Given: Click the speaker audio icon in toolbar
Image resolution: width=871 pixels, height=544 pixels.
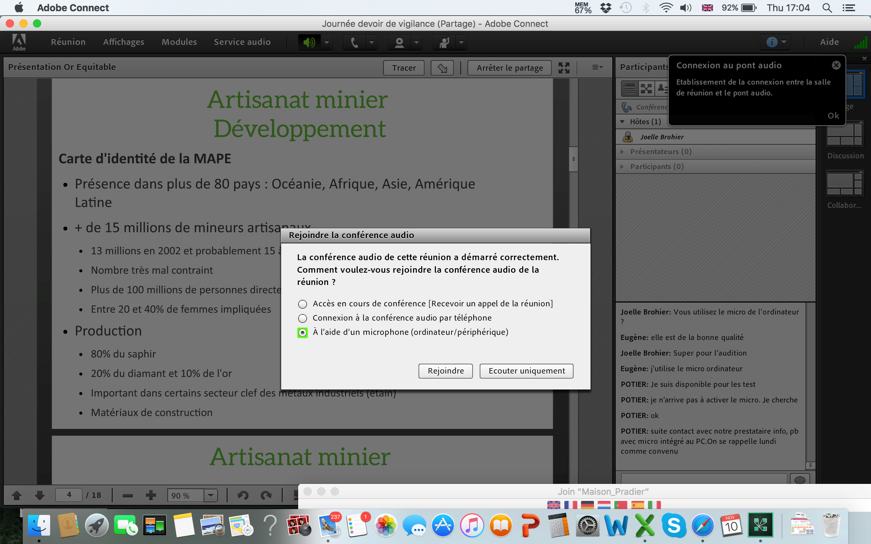Looking at the screenshot, I should 309,42.
